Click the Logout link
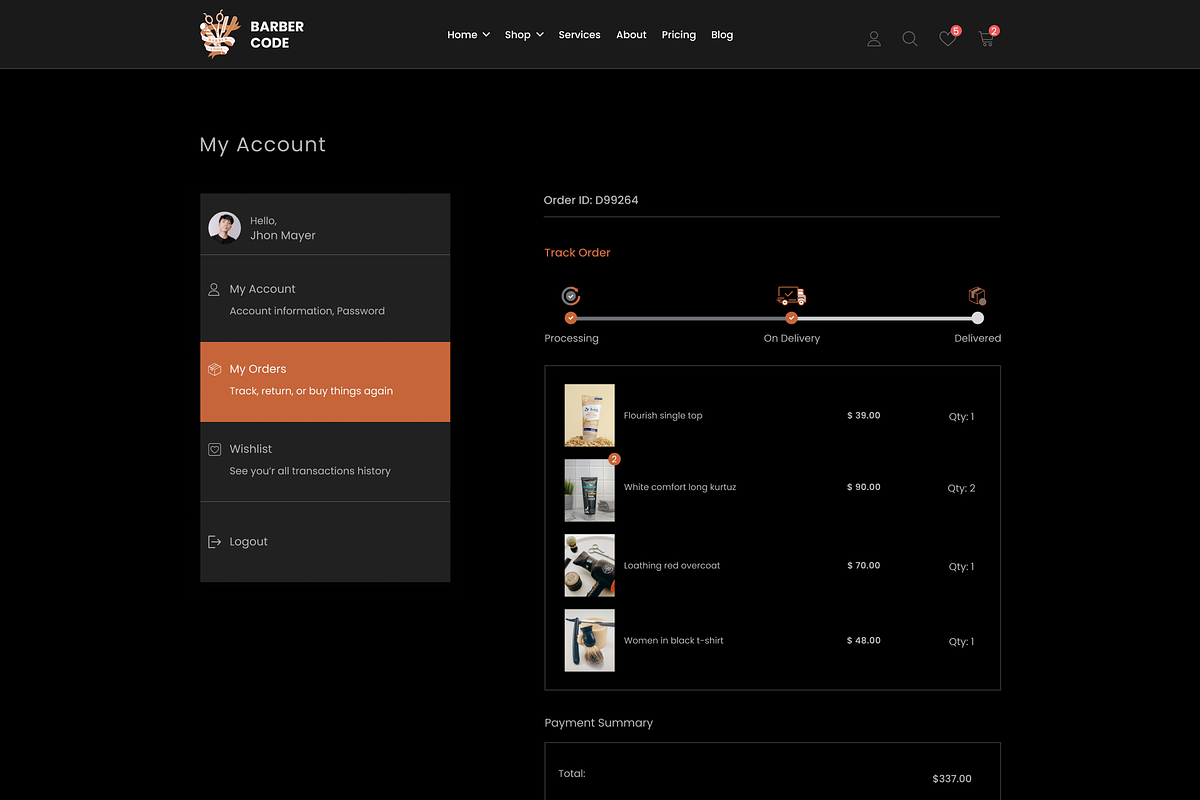Viewport: 1200px width, 800px height. click(248, 542)
